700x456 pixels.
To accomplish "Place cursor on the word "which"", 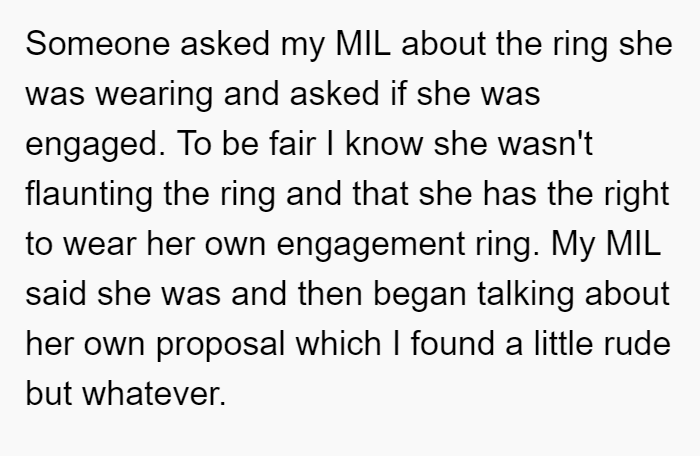I will point(338,344).
